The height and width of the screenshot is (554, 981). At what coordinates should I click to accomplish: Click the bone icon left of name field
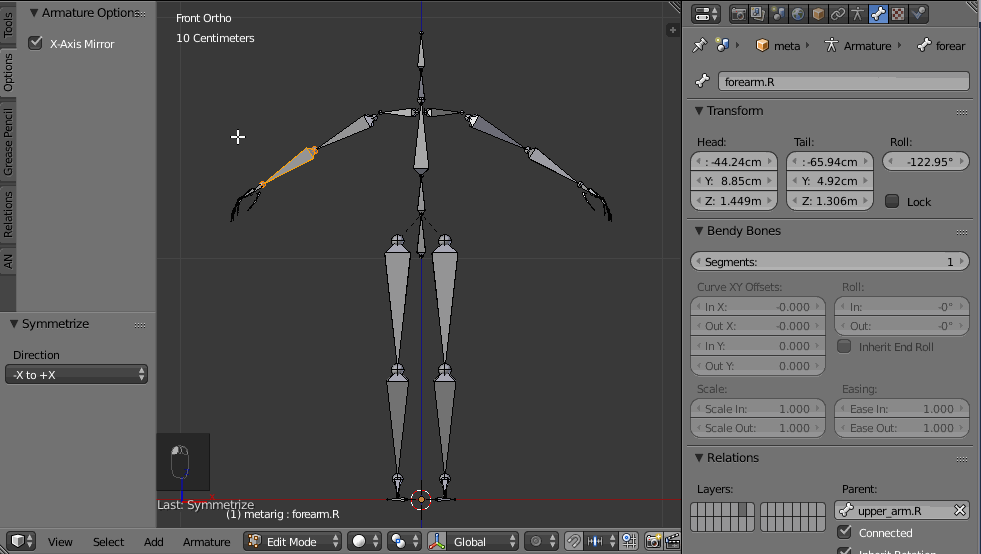tap(703, 81)
